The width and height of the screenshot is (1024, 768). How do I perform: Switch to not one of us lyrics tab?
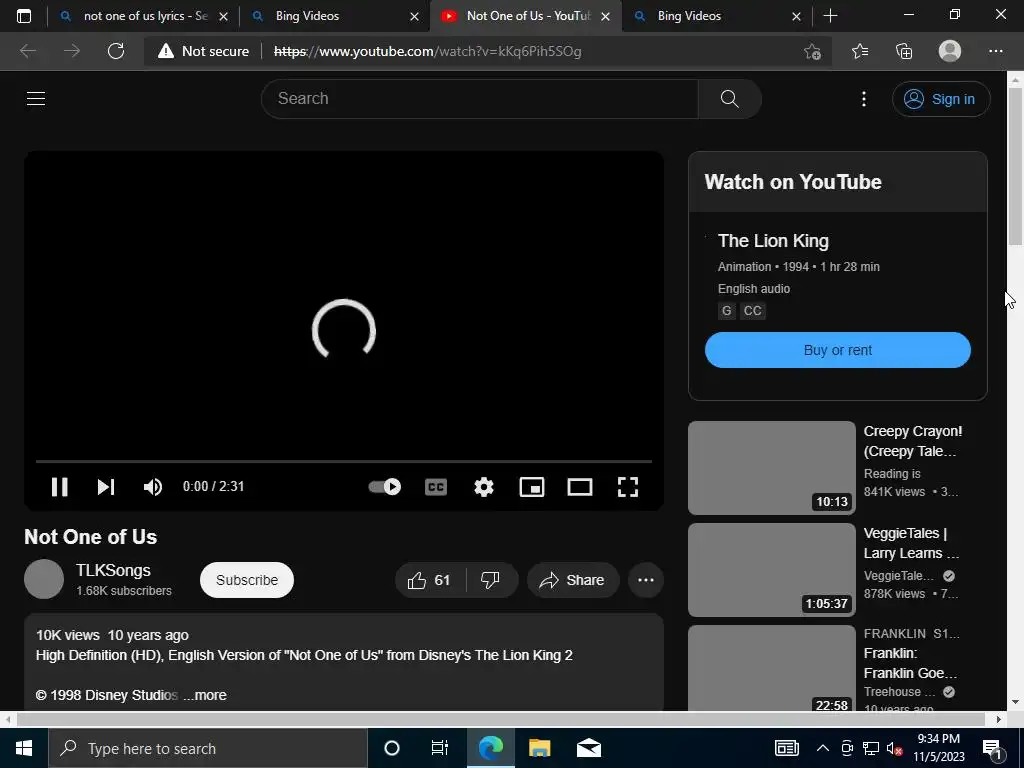[145, 16]
